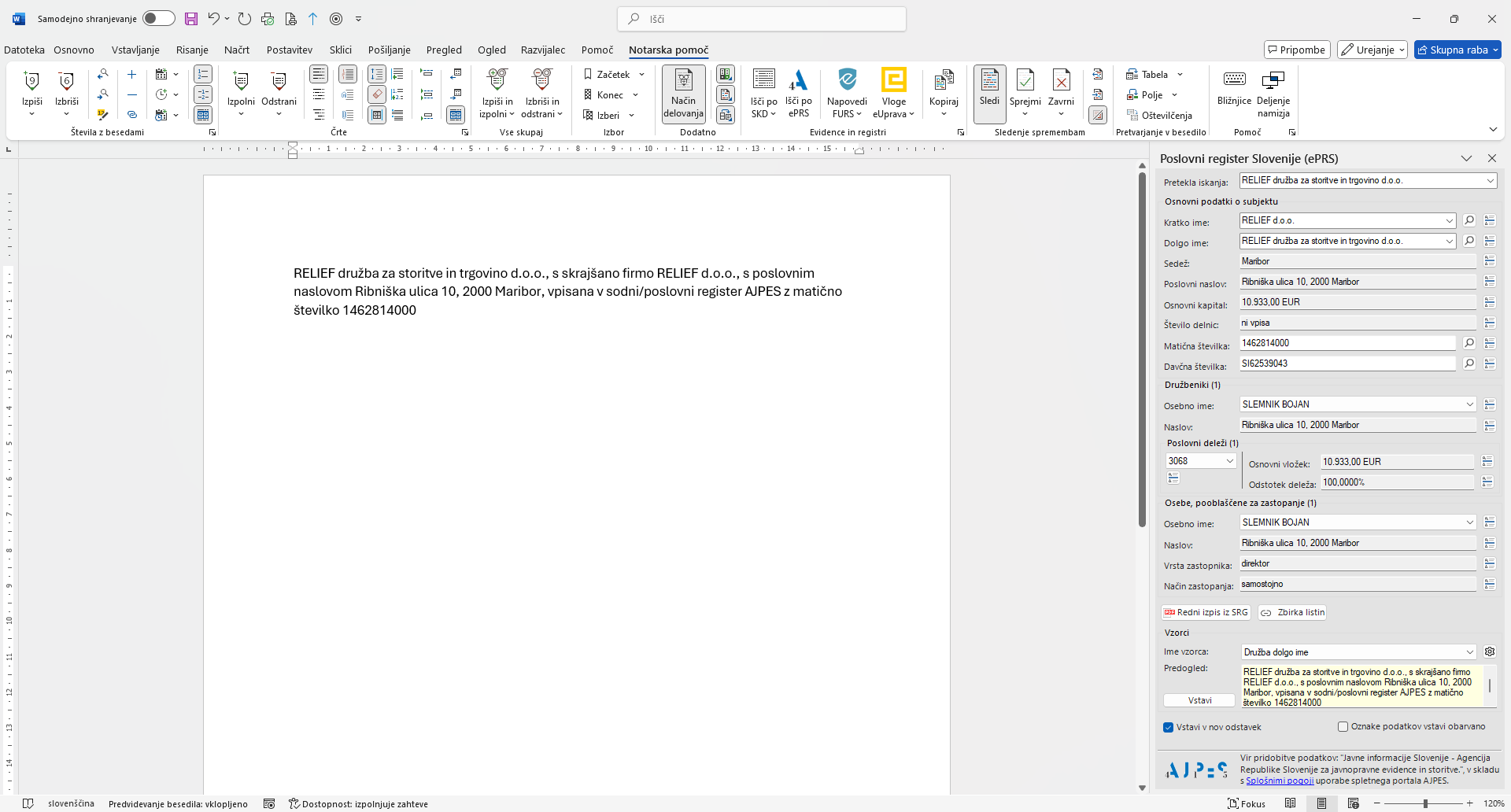Click the Išči po ePRS icon

point(798,81)
